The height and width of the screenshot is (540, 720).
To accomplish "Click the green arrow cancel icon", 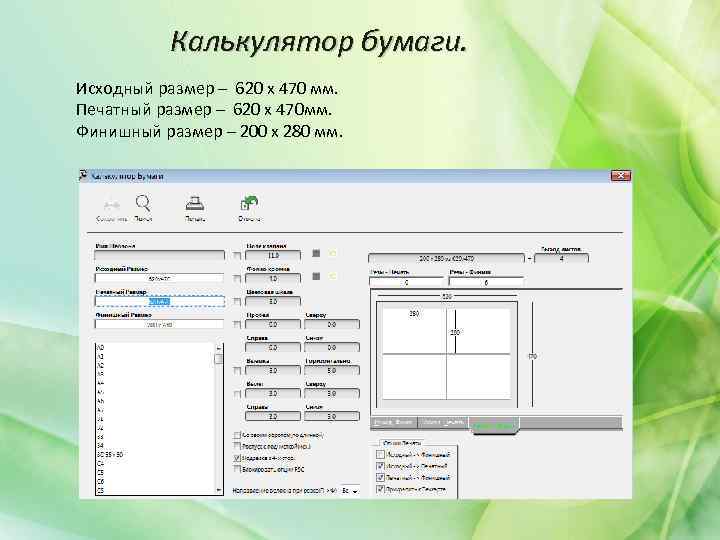I will pos(249,203).
